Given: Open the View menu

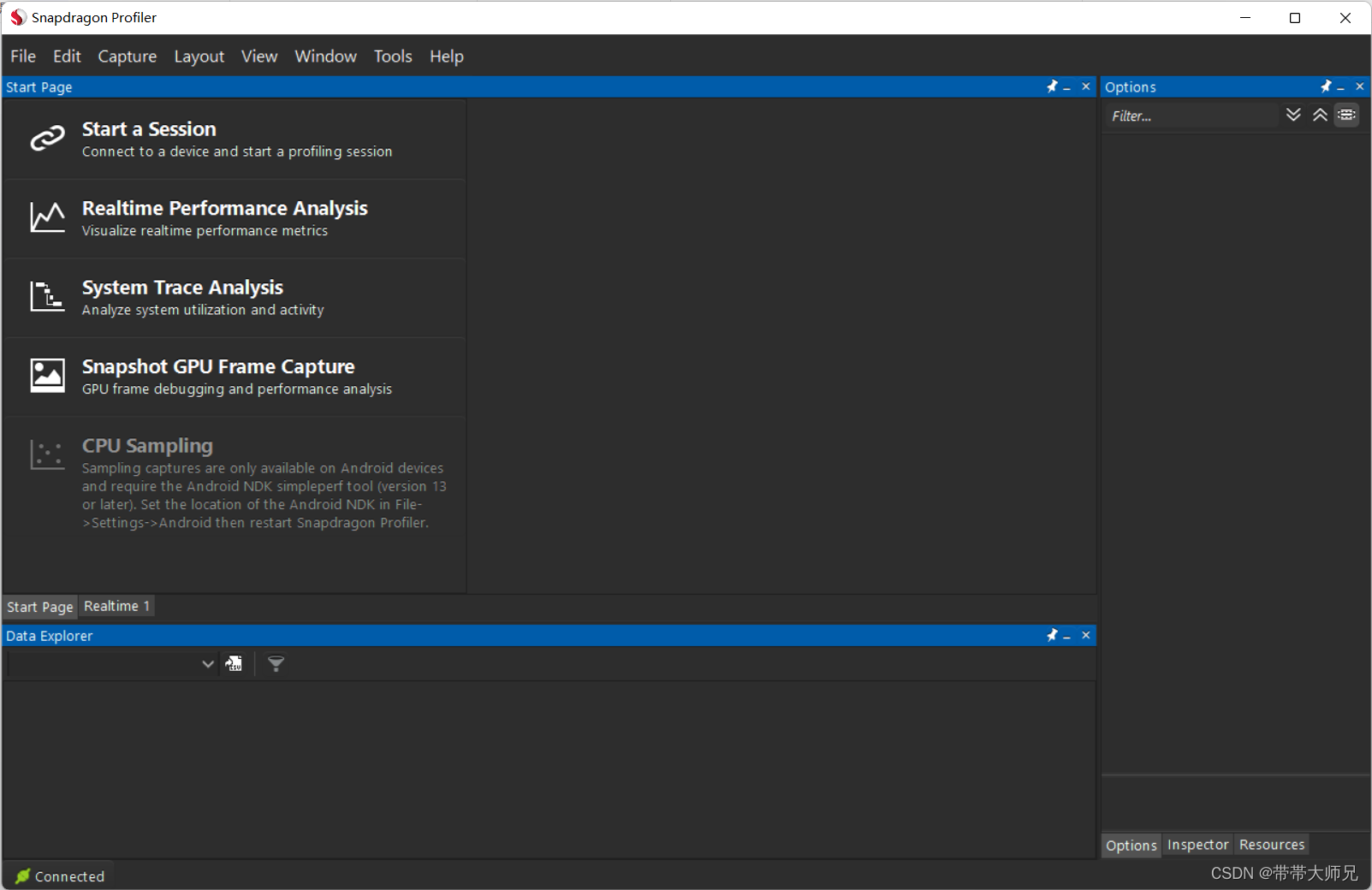Looking at the screenshot, I should tap(259, 56).
